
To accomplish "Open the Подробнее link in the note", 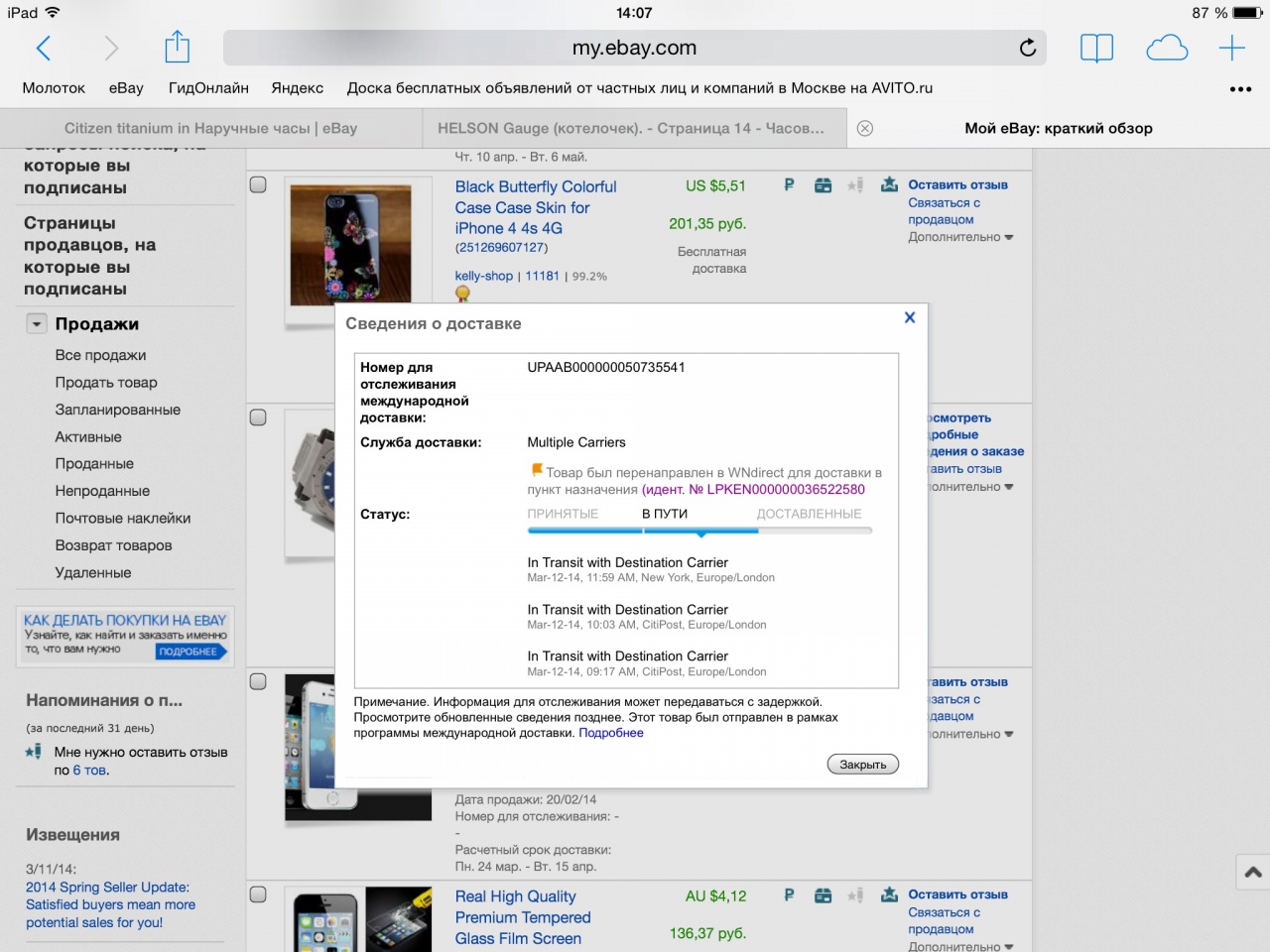I will click(611, 733).
